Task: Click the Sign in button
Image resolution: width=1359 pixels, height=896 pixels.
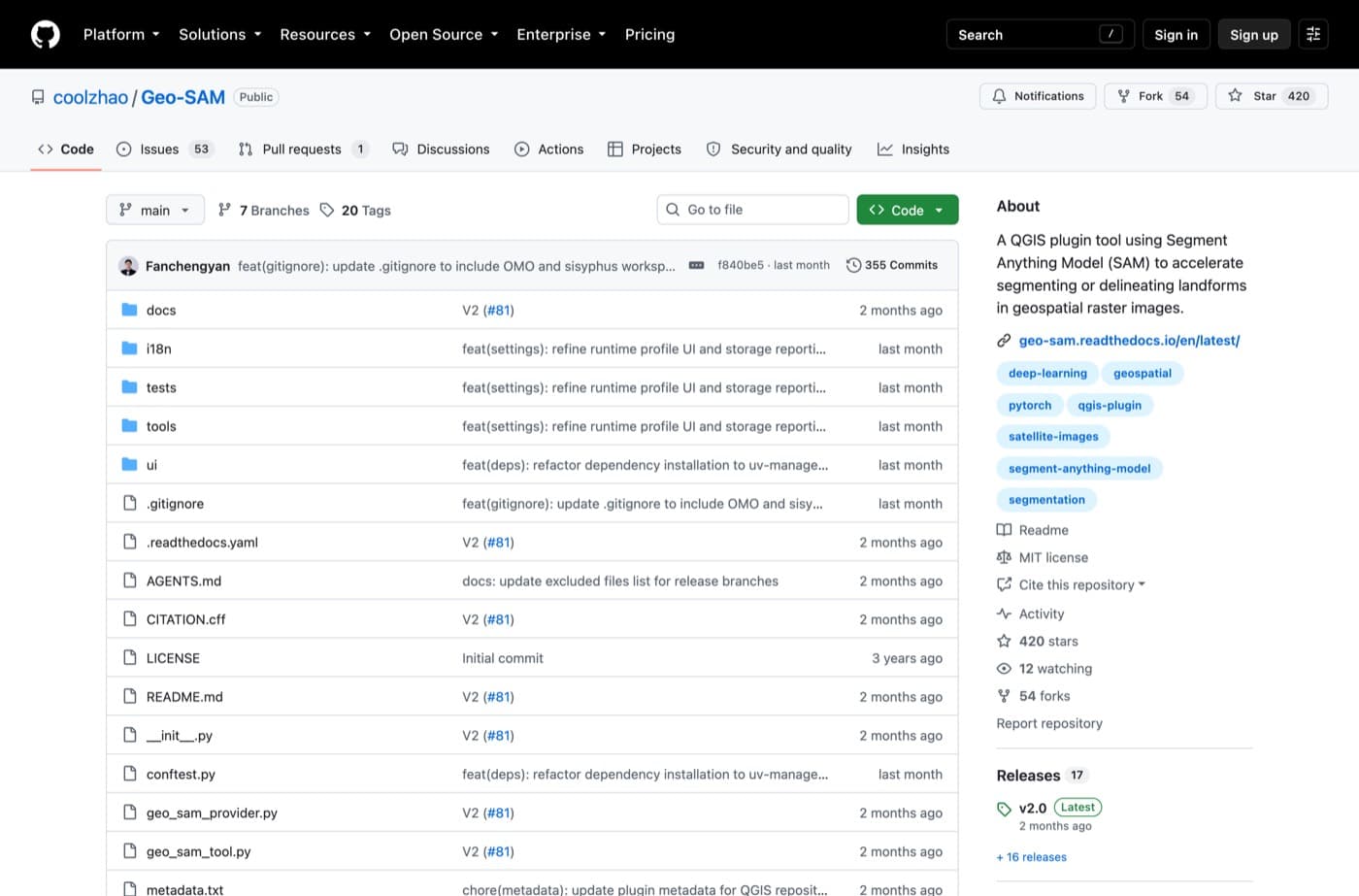Action: point(1176,34)
